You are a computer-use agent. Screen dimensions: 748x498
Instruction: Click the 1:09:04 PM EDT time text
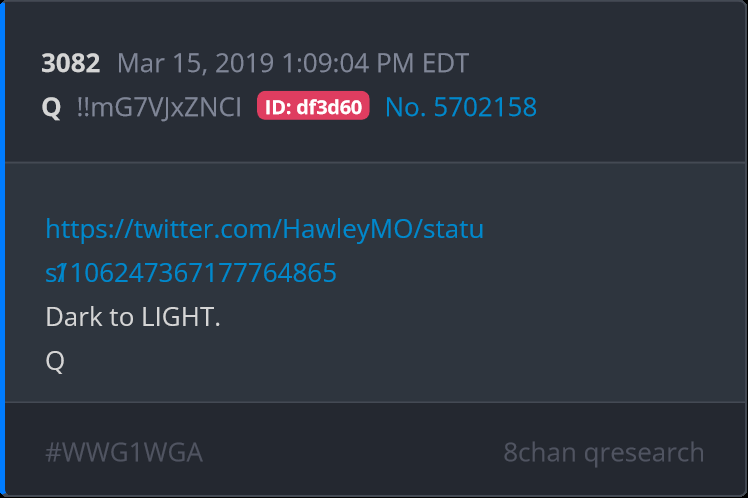(x=375, y=63)
